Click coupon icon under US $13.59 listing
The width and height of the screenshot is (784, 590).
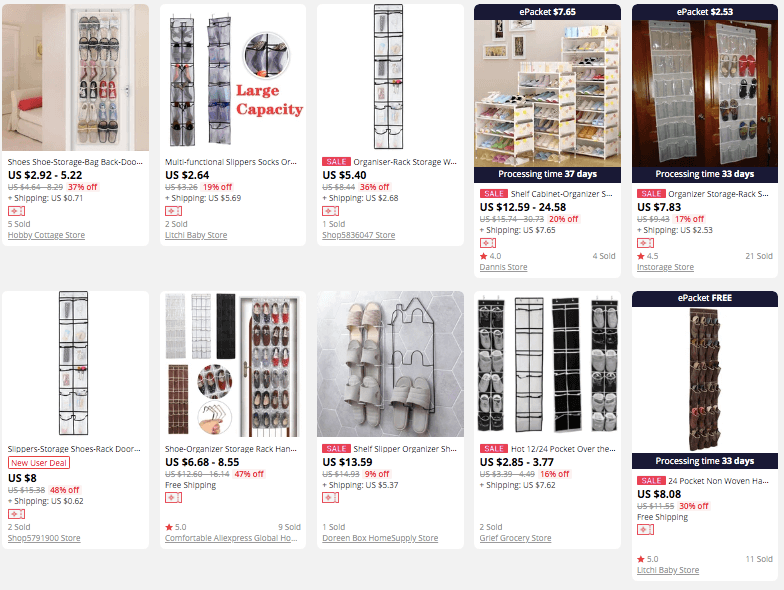330,498
